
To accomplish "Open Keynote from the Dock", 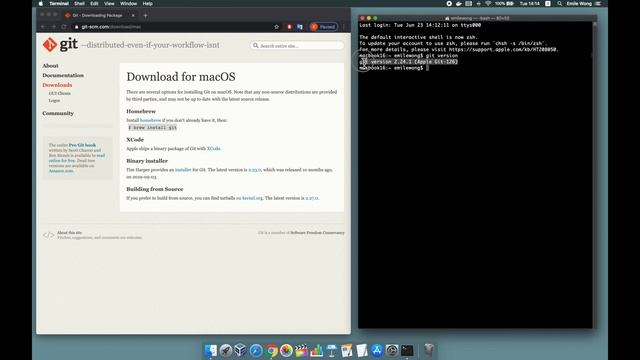I will (331, 350).
